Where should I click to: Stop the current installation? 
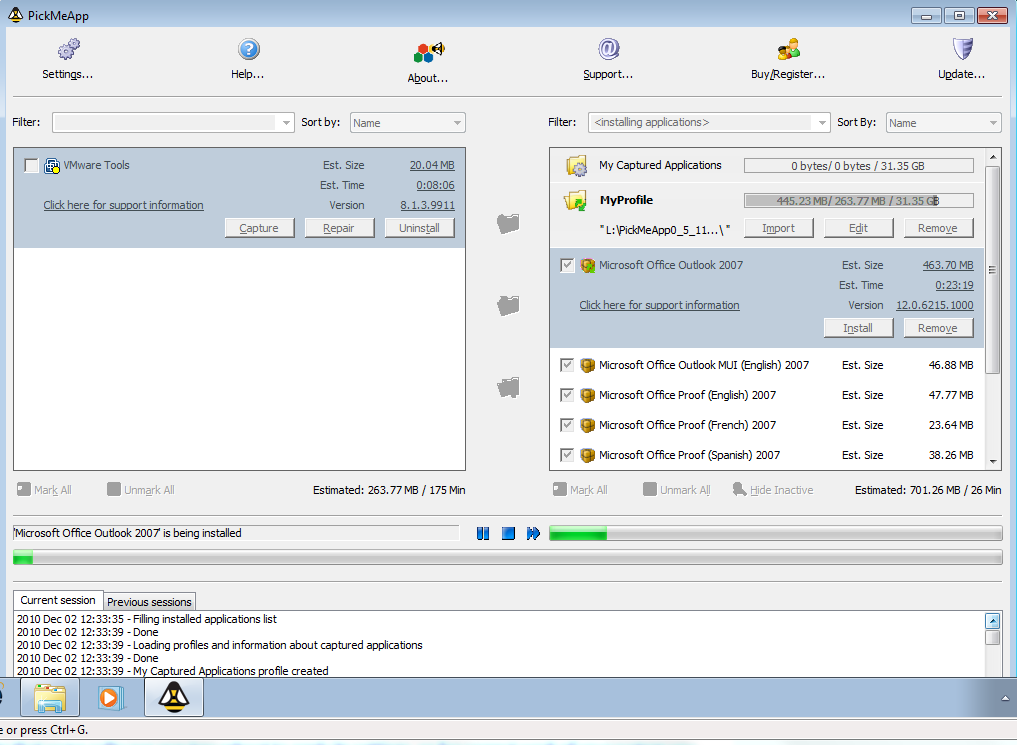(508, 533)
